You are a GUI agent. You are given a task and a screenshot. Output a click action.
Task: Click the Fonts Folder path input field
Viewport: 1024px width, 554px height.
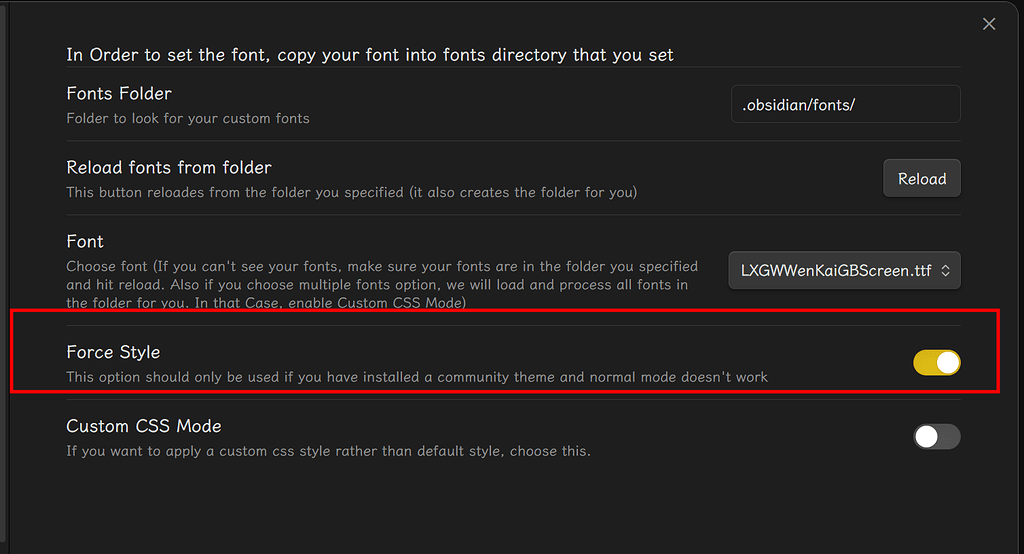(x=845, y=104)
